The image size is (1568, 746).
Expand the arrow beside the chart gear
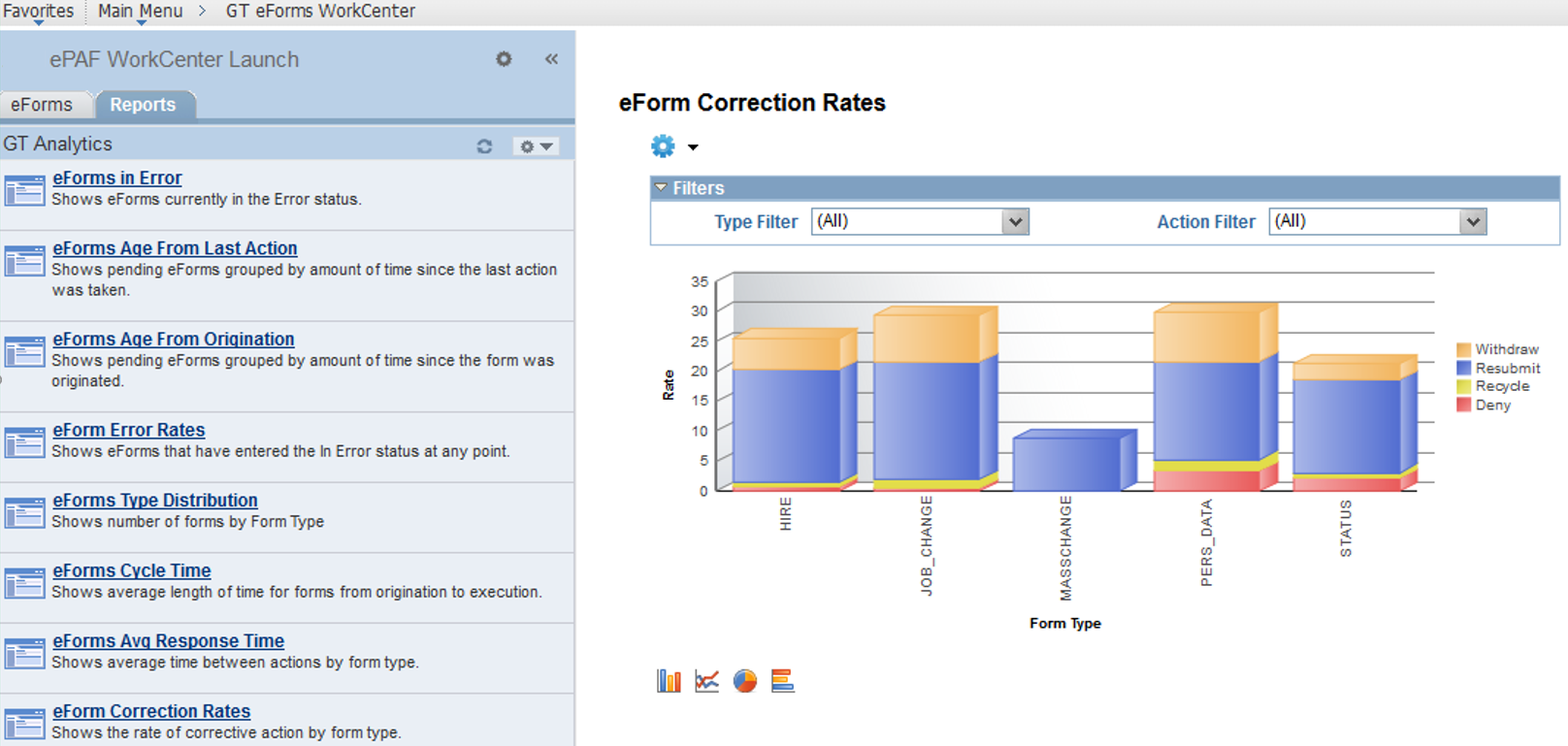coord(693,147)
